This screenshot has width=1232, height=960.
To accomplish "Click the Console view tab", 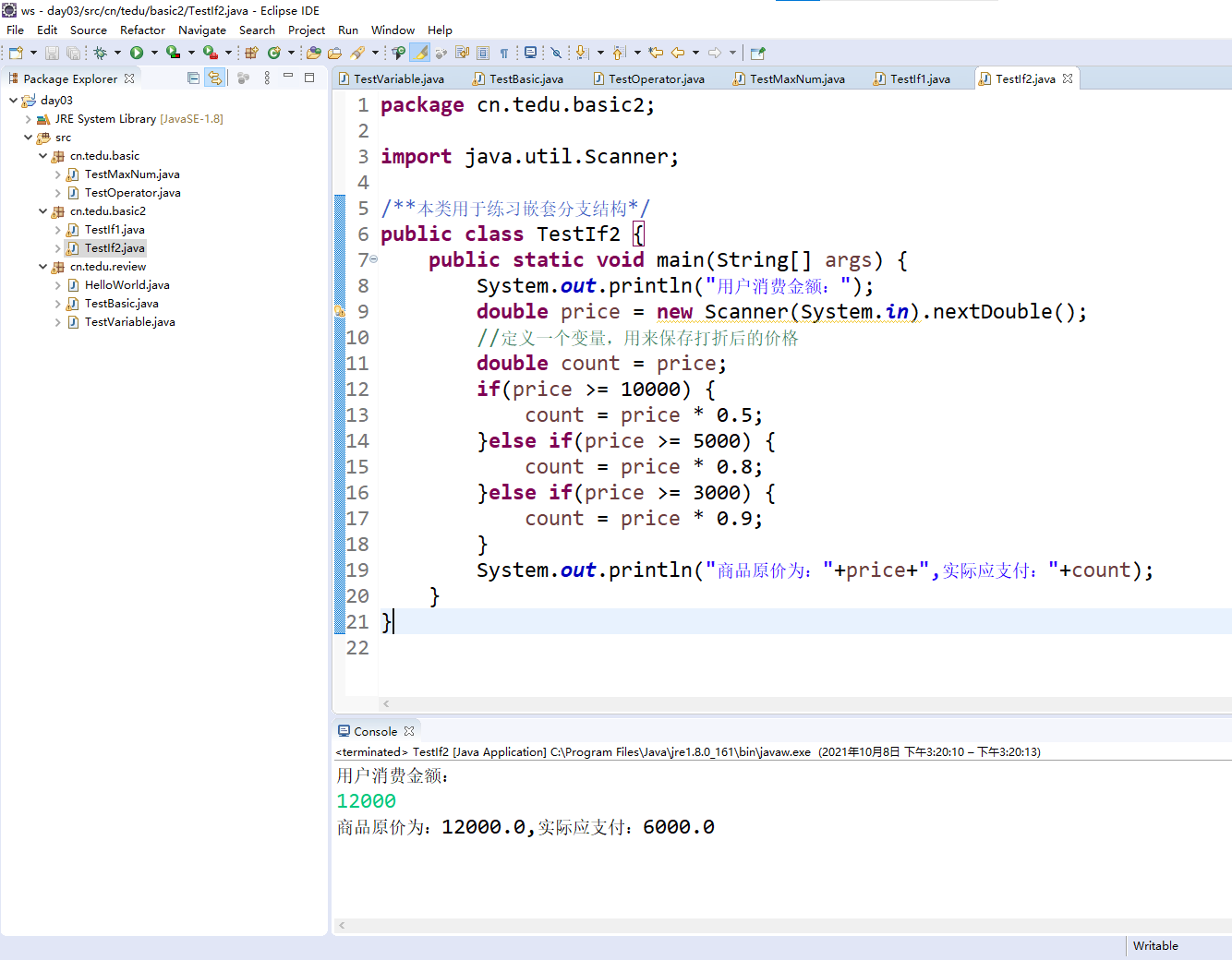I will click(375, 731).
